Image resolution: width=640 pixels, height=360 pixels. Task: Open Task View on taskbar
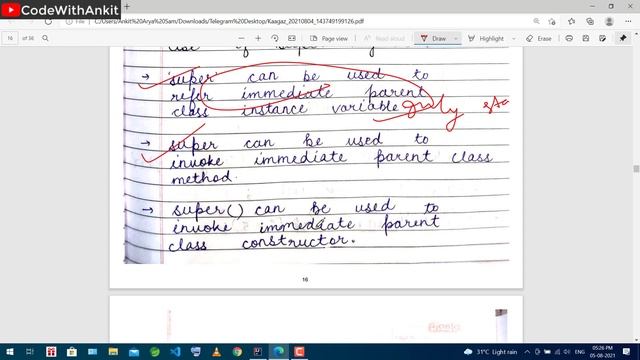click(x=29, y=351)
